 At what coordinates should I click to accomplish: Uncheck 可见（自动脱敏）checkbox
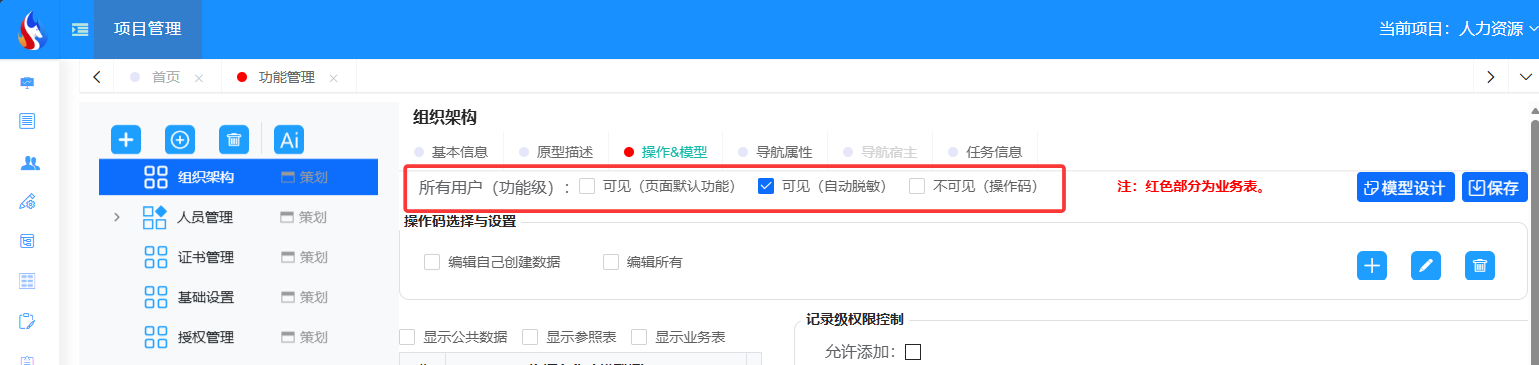[767, 186]
